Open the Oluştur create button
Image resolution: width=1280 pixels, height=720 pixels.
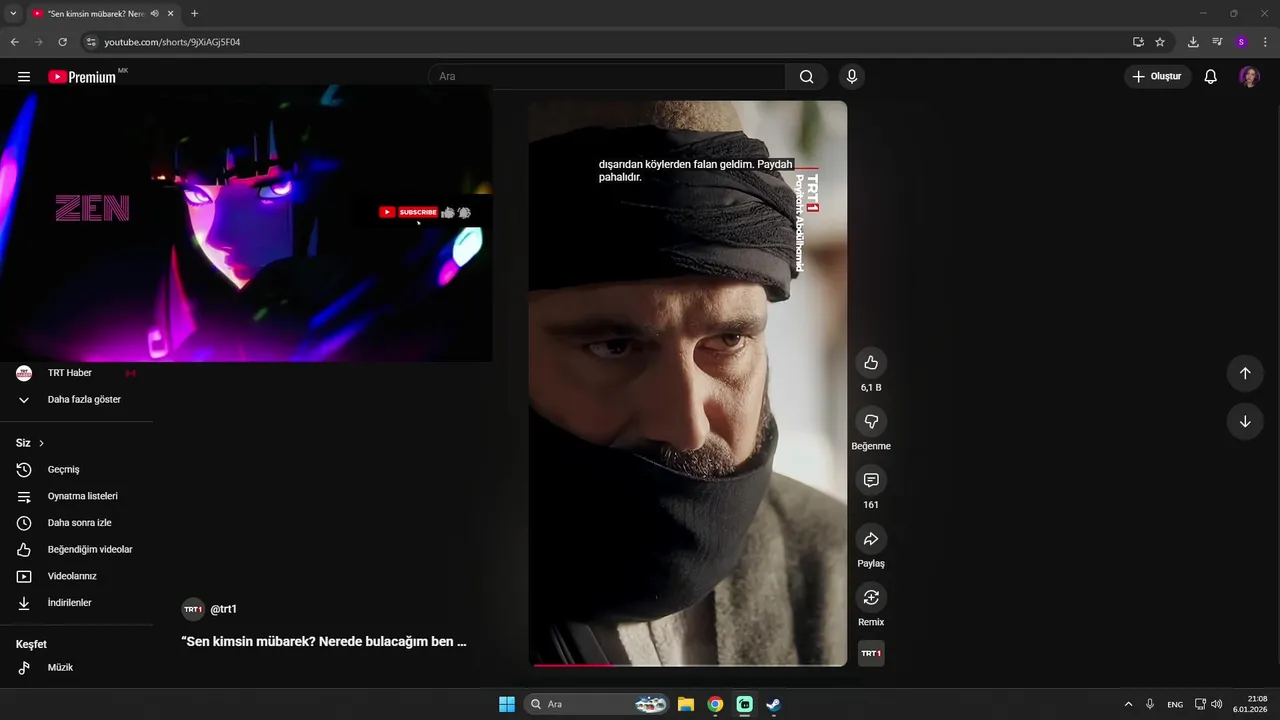click(x=1158, y=77)
